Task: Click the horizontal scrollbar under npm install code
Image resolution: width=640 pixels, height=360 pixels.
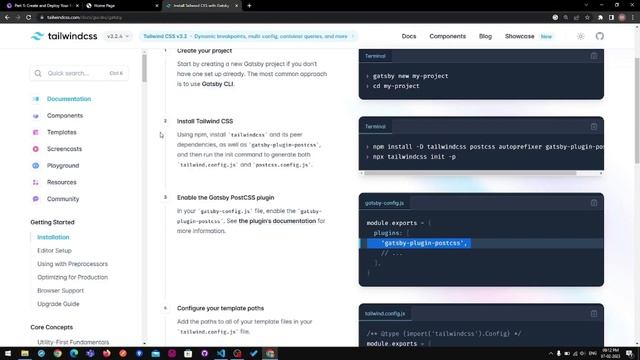Action: click(x=470, y=173)
